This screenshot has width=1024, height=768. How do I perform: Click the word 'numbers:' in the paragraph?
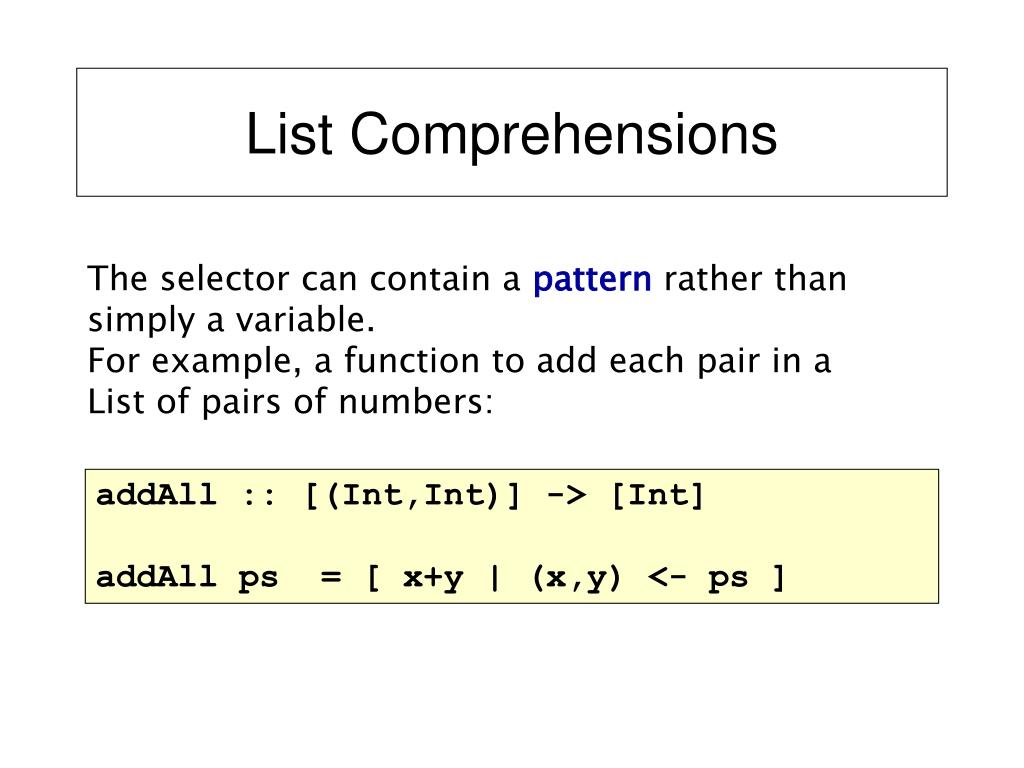point(415,402)
